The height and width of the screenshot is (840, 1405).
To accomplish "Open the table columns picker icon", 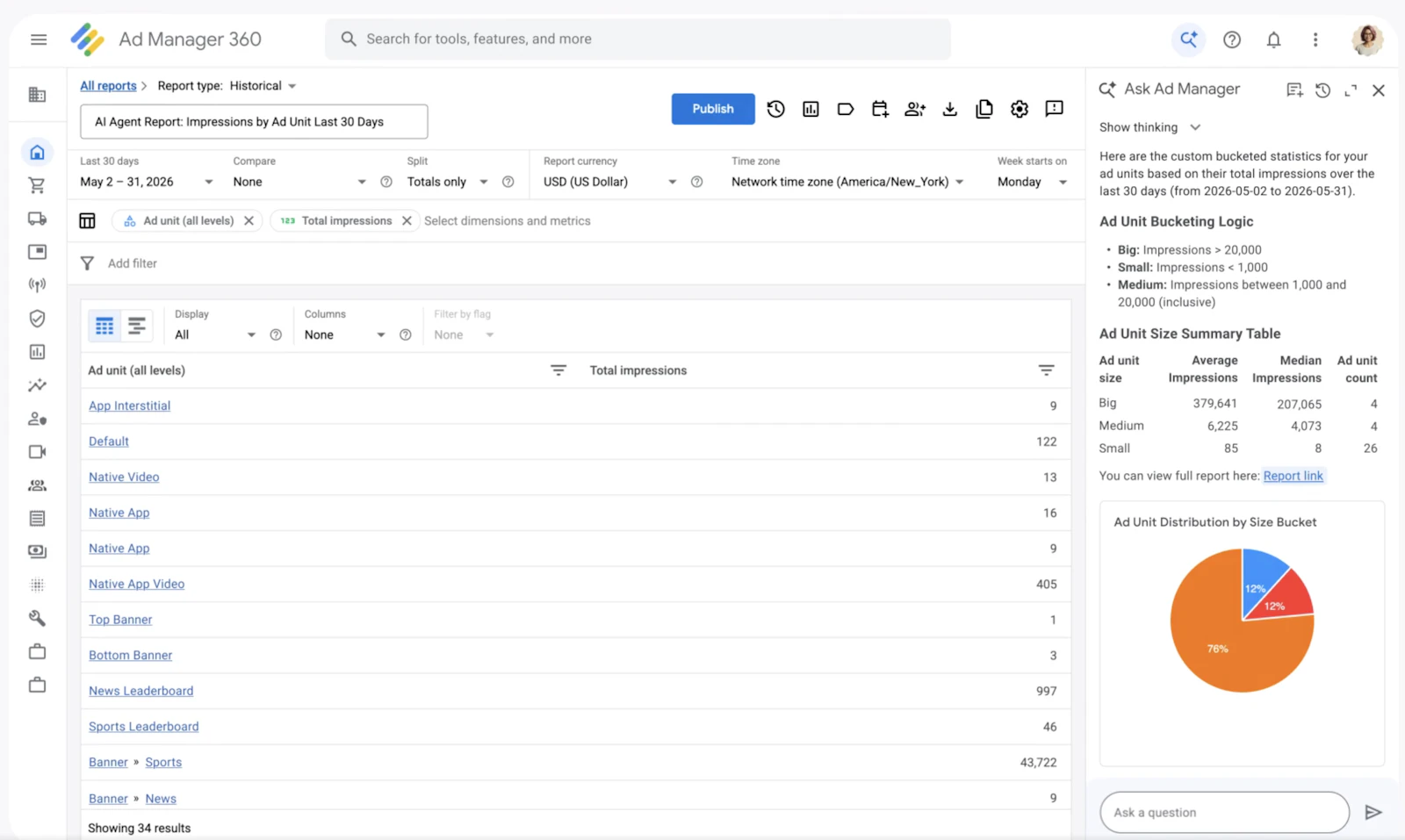I will point(87,221).
